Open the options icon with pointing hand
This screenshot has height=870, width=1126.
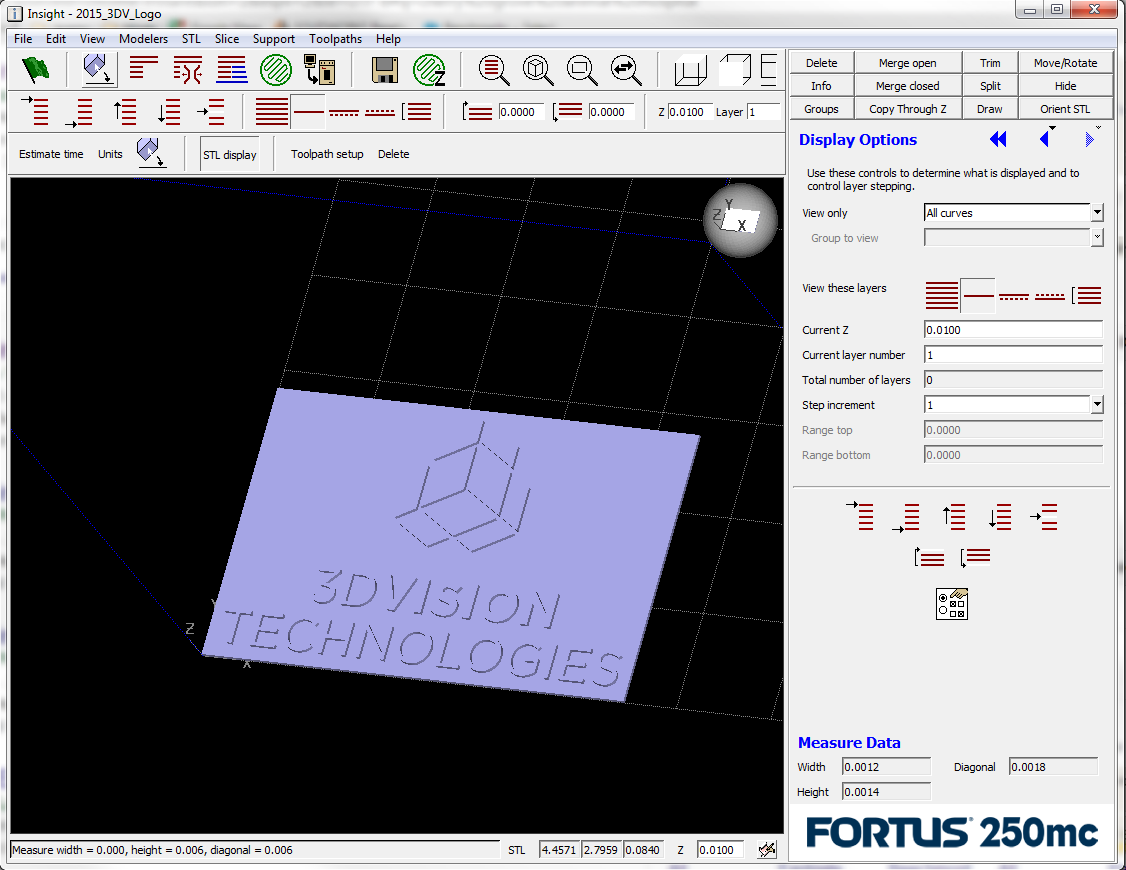coord(952,604)
